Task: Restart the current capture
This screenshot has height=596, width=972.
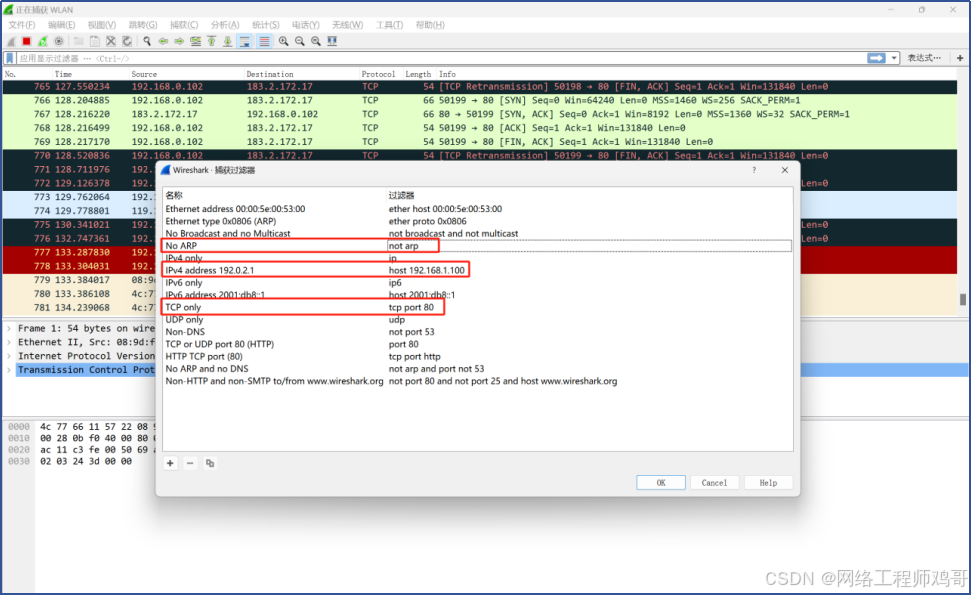Action: (x=43, y=42)
